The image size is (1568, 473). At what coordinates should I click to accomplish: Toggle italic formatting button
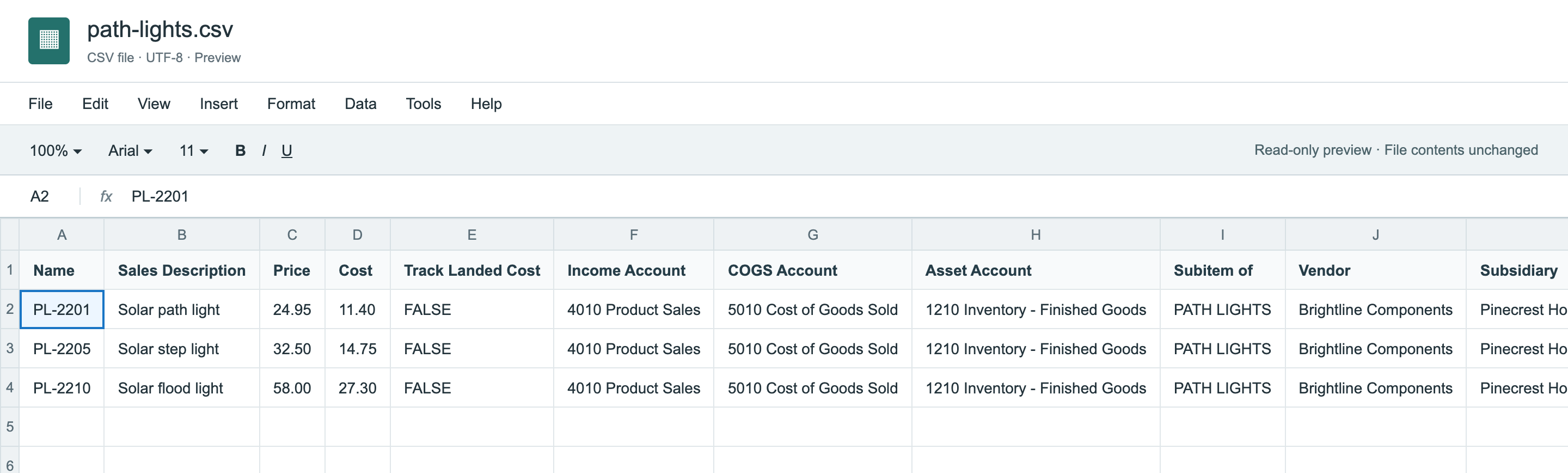[x=264, y=150]
